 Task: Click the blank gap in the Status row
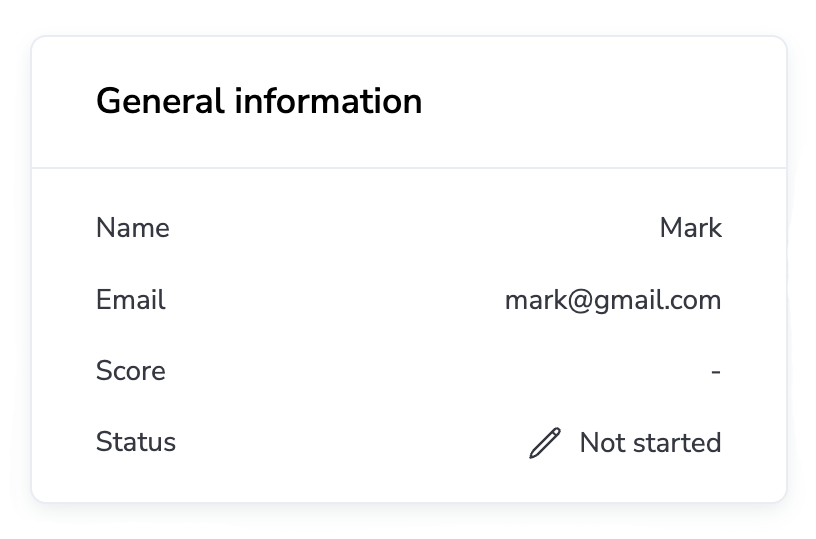click(350, 442)
